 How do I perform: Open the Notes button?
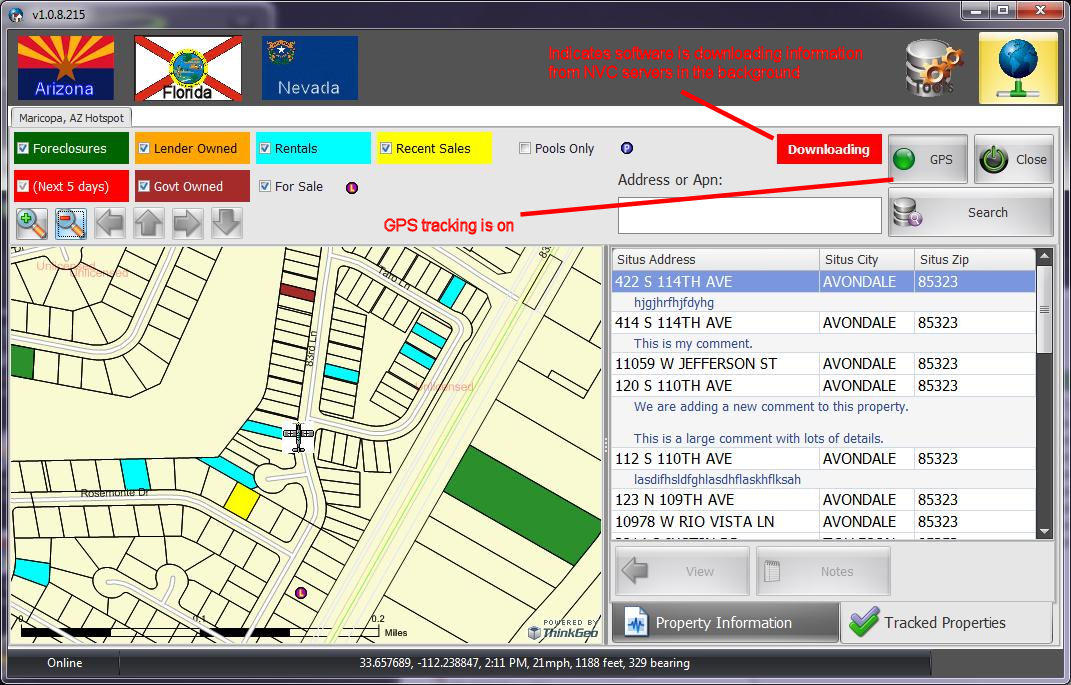click(x=823, y=571)
